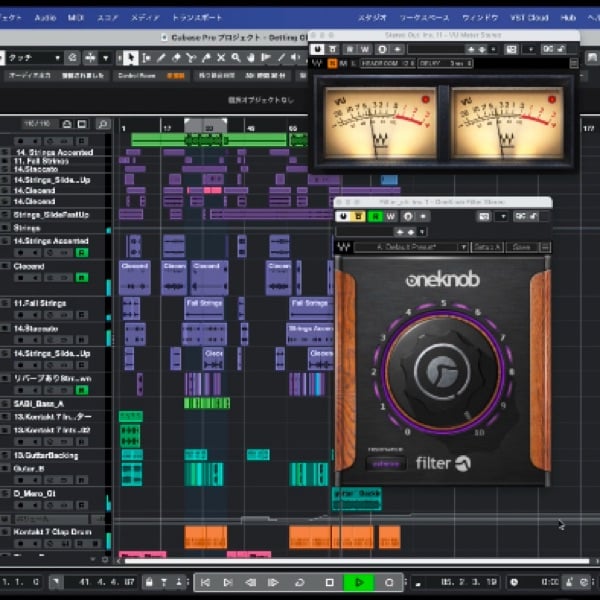This screenshot has width=600, height=600.
Task: Toggle the VU Meter plugin power button
Action: tap(318, 47)
